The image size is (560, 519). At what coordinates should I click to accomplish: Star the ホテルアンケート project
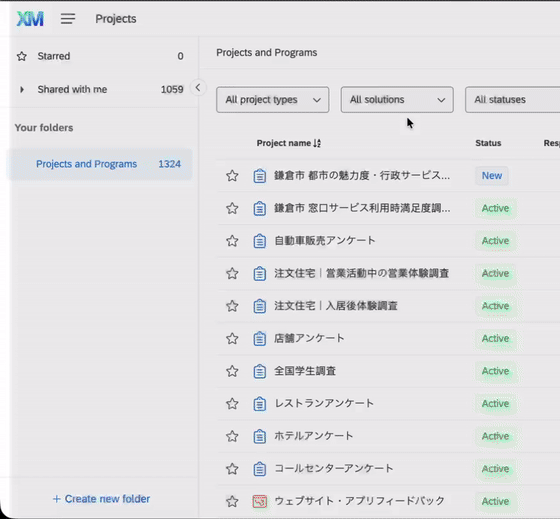232,436
